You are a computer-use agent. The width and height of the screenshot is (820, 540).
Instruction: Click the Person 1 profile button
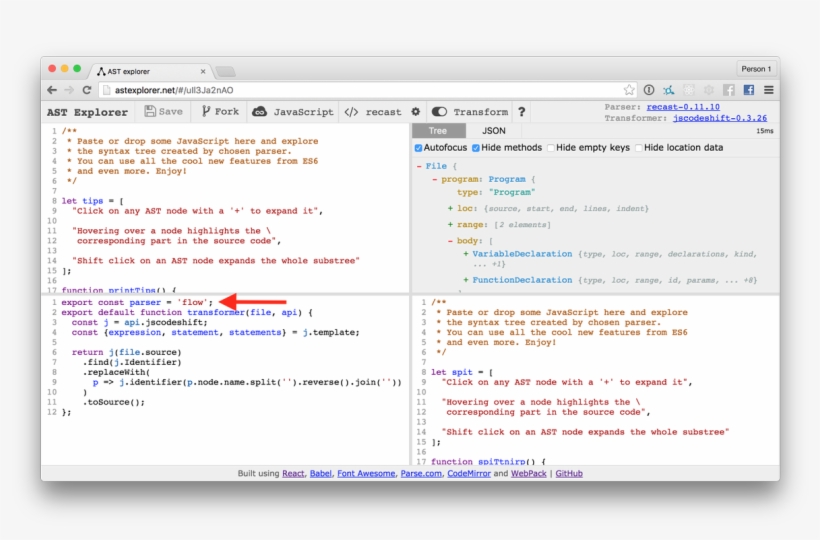pos(756,69)
